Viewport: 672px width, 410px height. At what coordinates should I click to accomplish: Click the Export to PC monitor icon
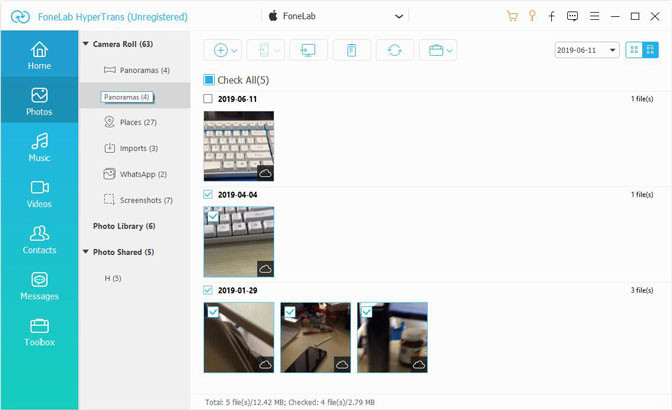[308, 50]
